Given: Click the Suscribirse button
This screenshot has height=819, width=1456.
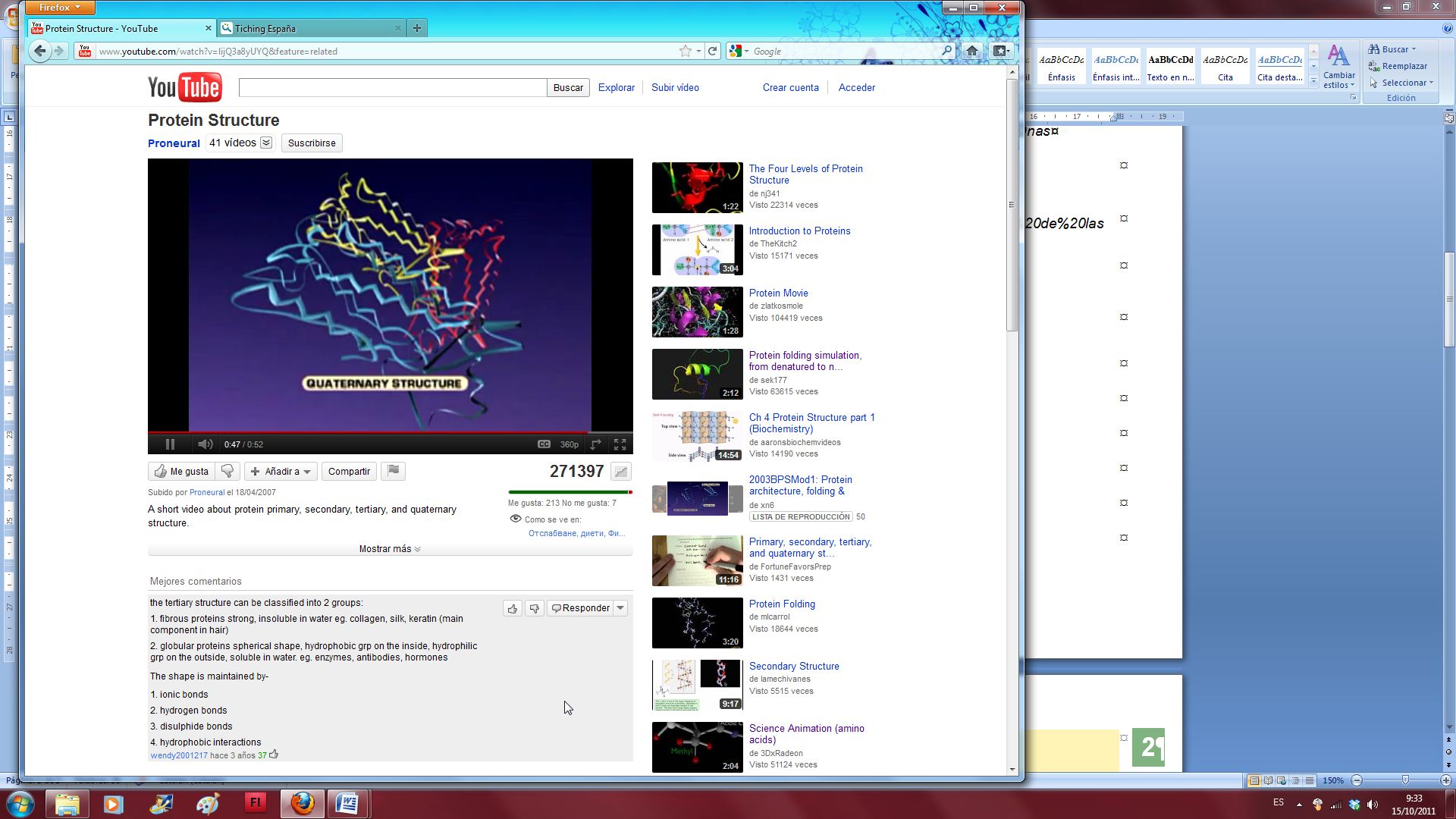Looking at the screenshot, I should pos(312,143).
